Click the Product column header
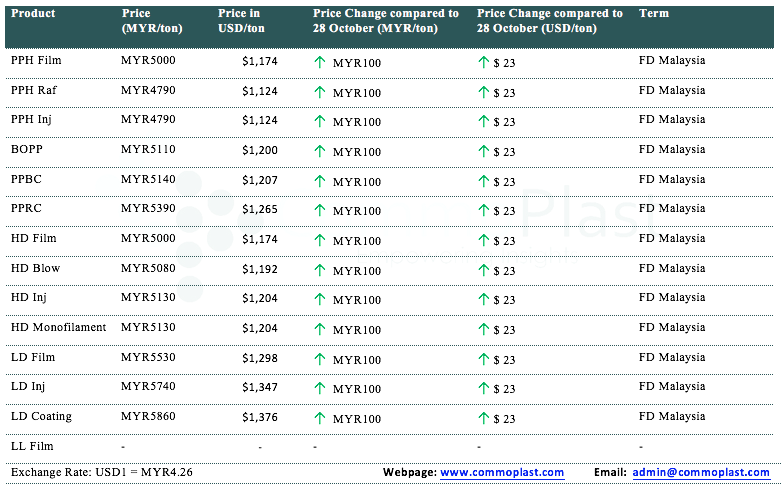Image resolution: width=782 pixels, height=491 pixels. point(33,14)
